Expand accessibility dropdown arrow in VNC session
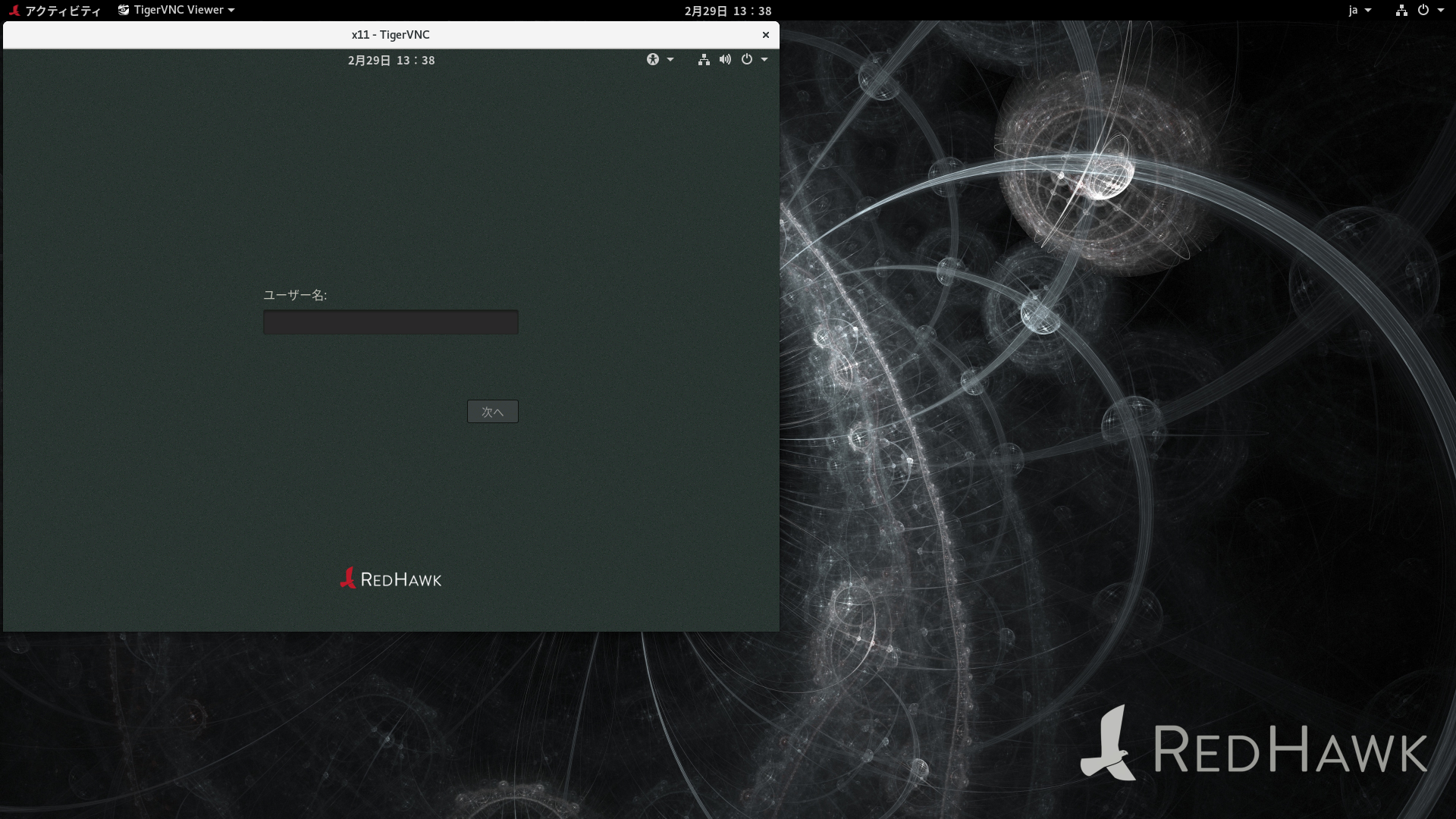Image resolution: width=1456 pixels, height=819 pixels. 670,60
